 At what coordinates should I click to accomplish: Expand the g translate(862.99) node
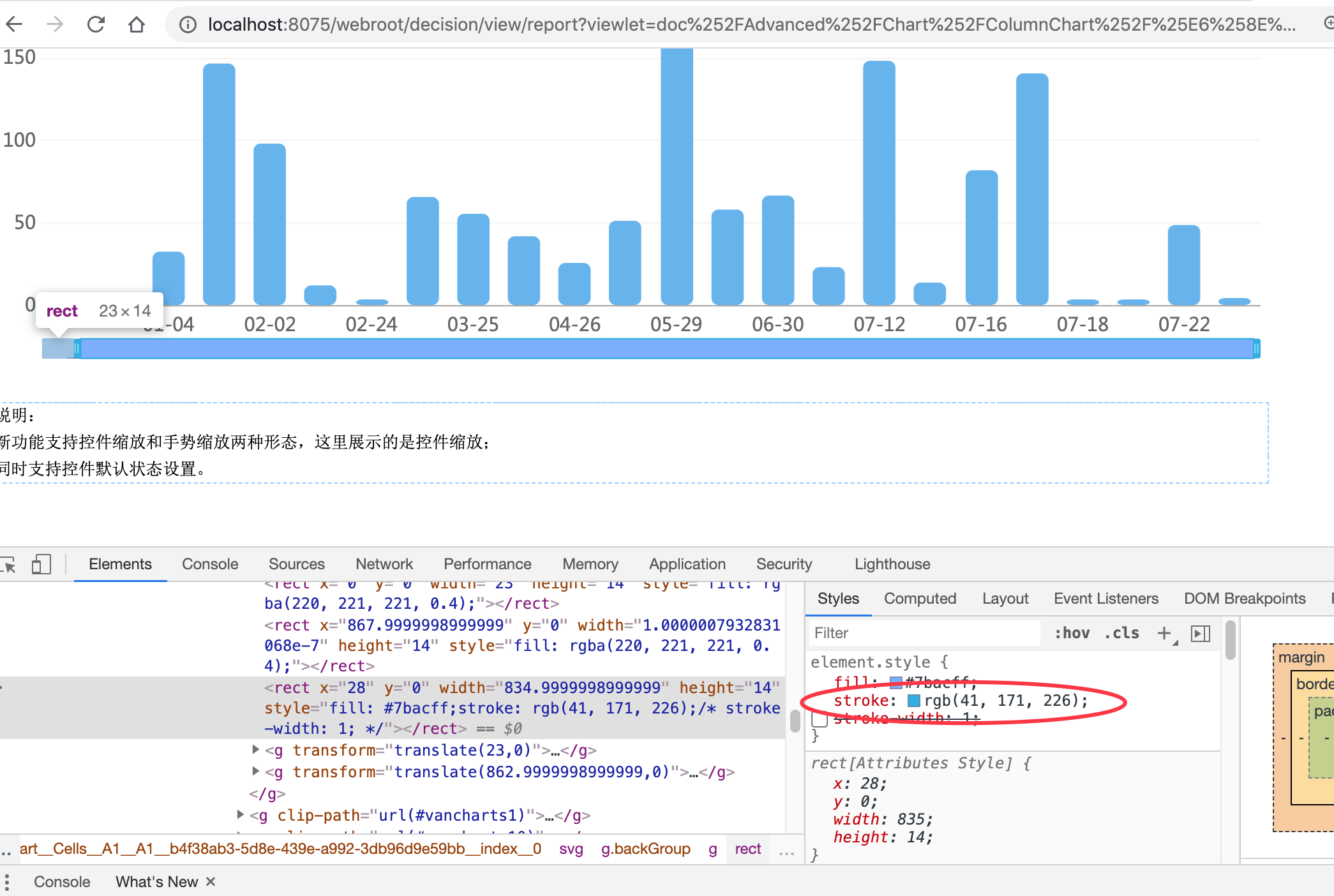(x=255, y=771)
